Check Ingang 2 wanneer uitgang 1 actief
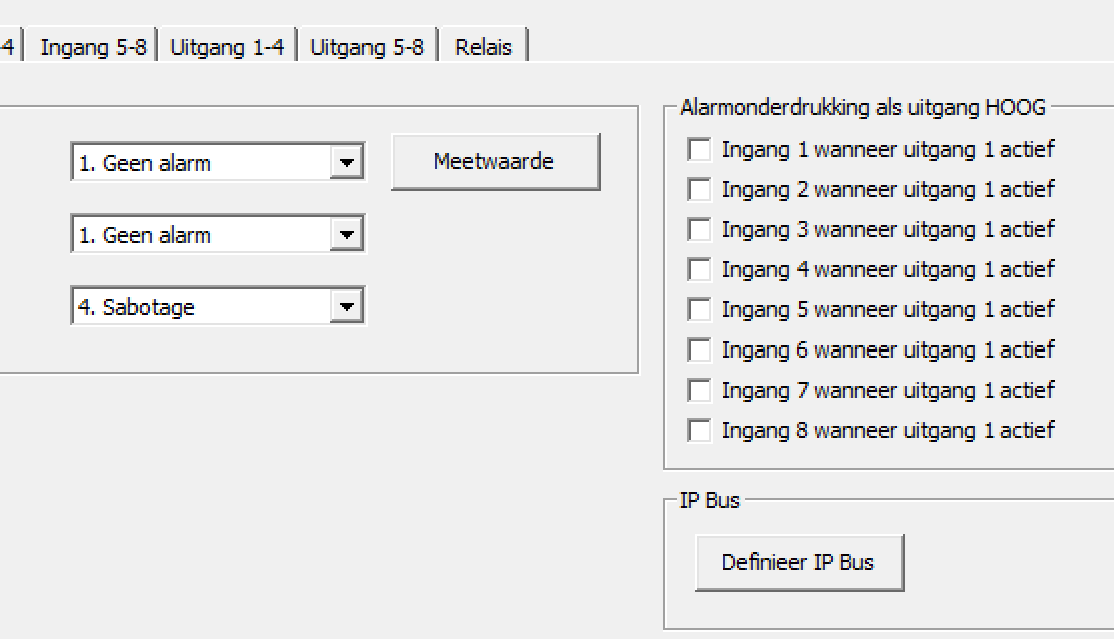 click(700, 190)
